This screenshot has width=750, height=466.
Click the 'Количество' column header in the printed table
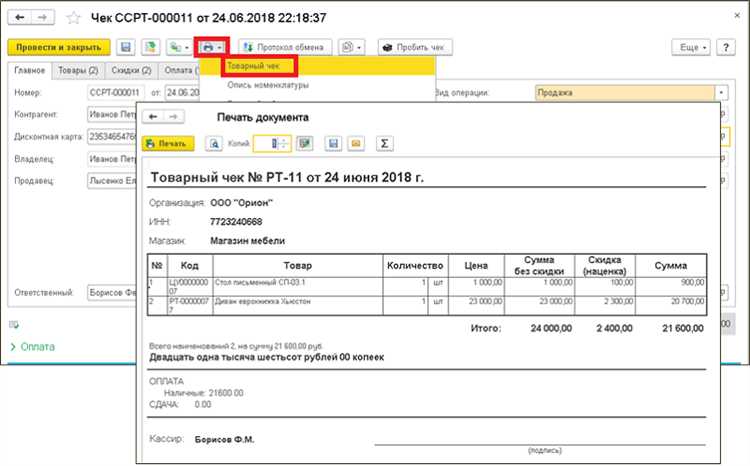(415, 266)
